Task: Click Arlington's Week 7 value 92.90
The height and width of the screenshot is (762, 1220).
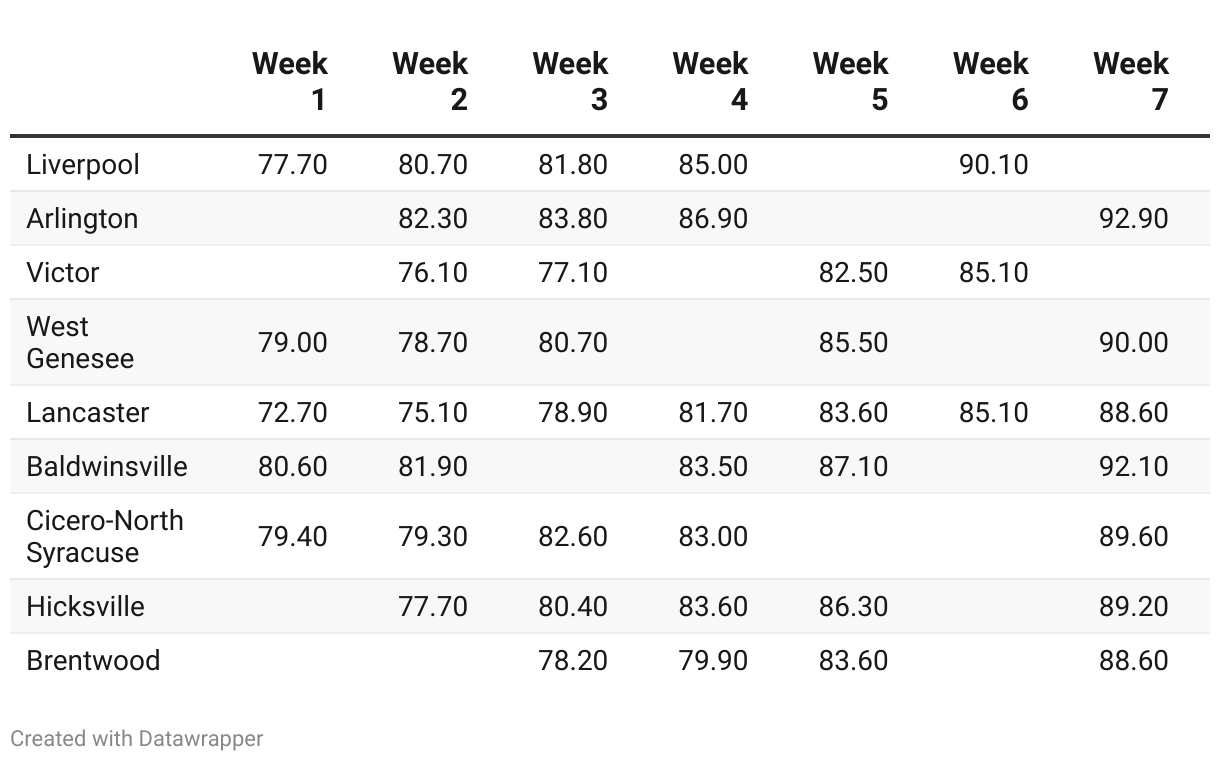Action: click(x=1133, y=219)
